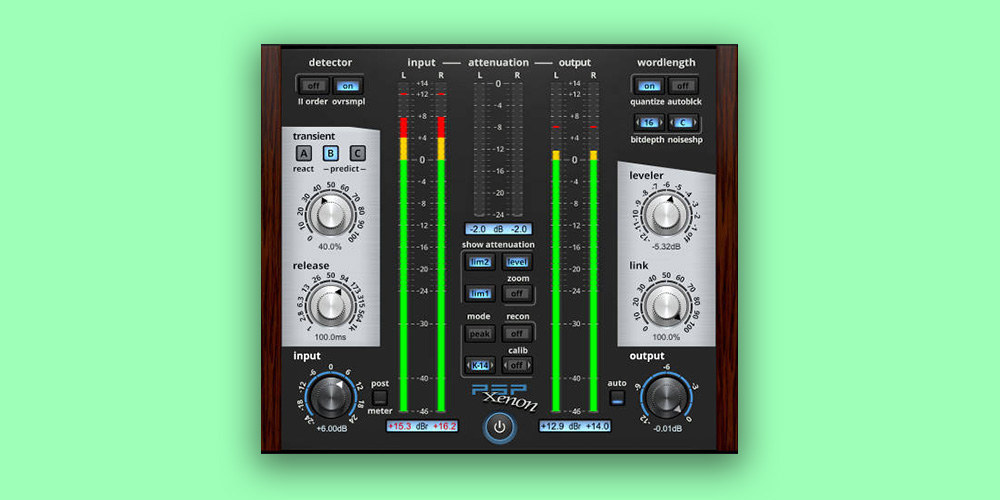1000x500 pixels.
Task: Show lim2 attenuation
Action: point(480,261)
